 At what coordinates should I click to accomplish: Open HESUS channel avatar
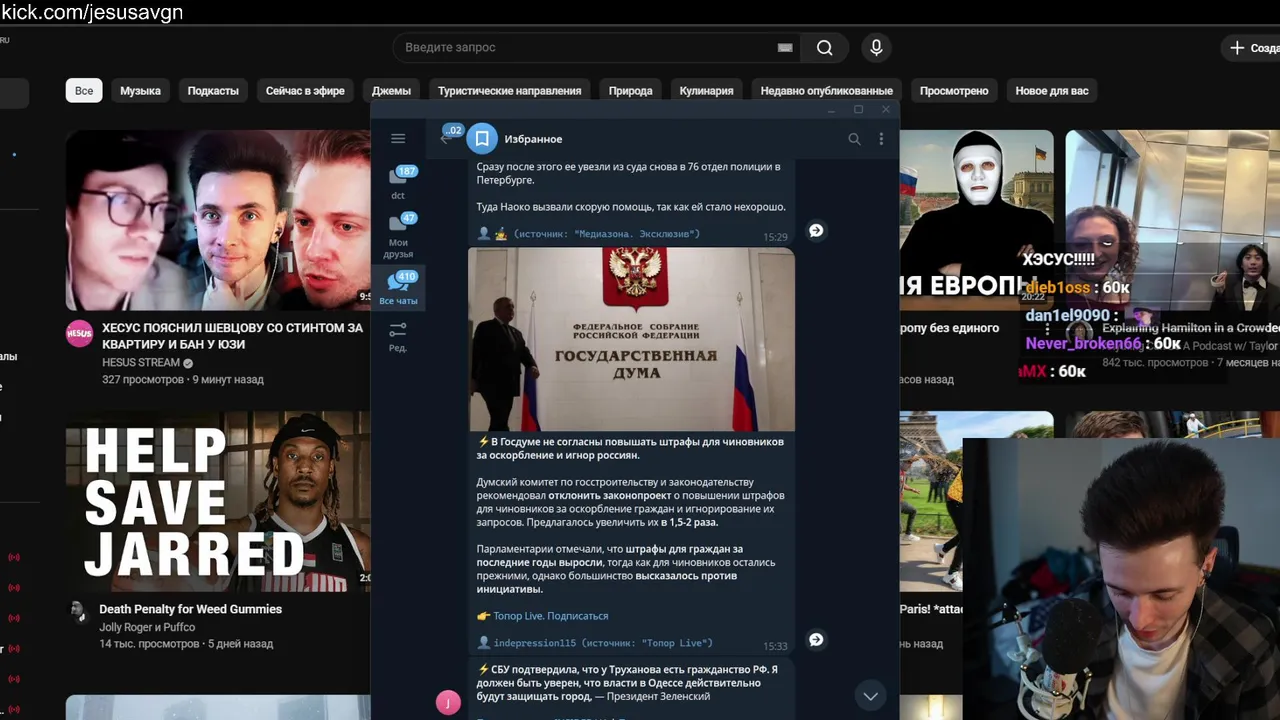tap(79, 334)
